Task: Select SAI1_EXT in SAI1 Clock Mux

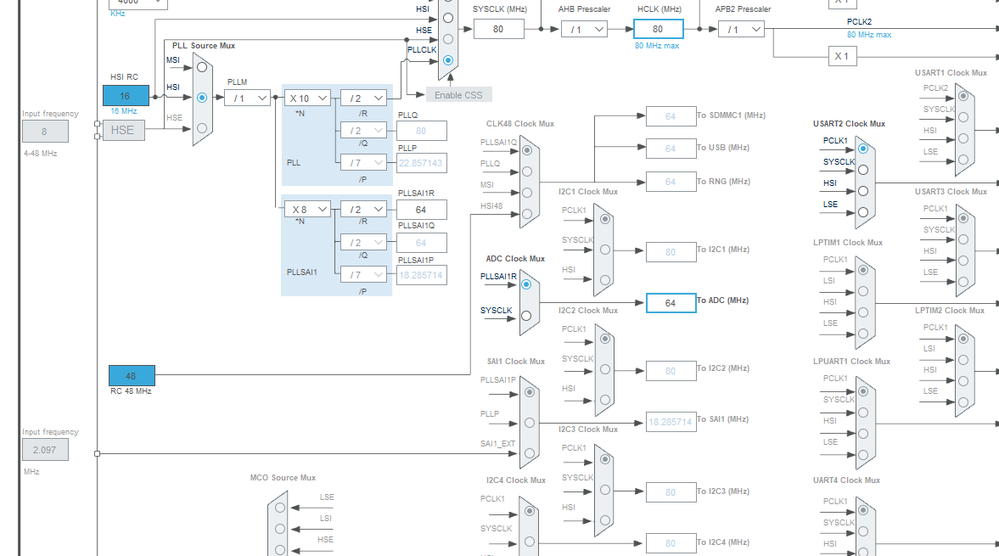Action: [529, 453]
